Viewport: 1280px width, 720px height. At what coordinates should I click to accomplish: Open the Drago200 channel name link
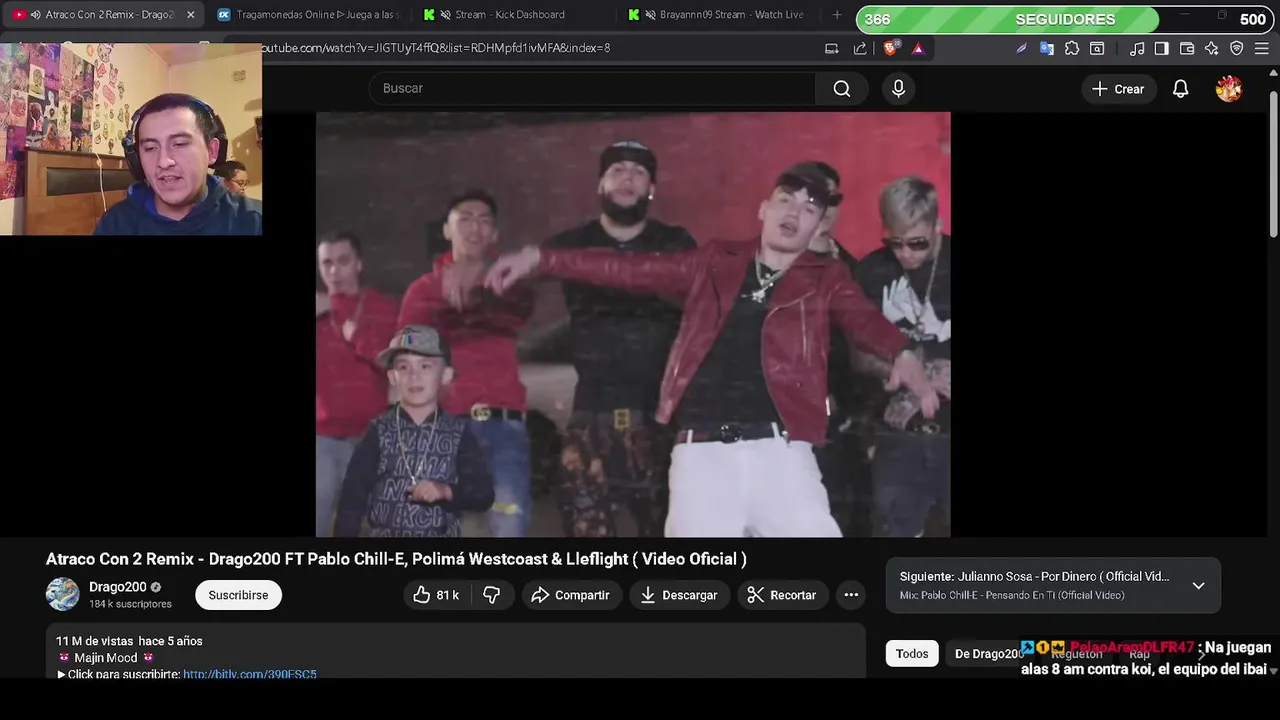(118, 587)
